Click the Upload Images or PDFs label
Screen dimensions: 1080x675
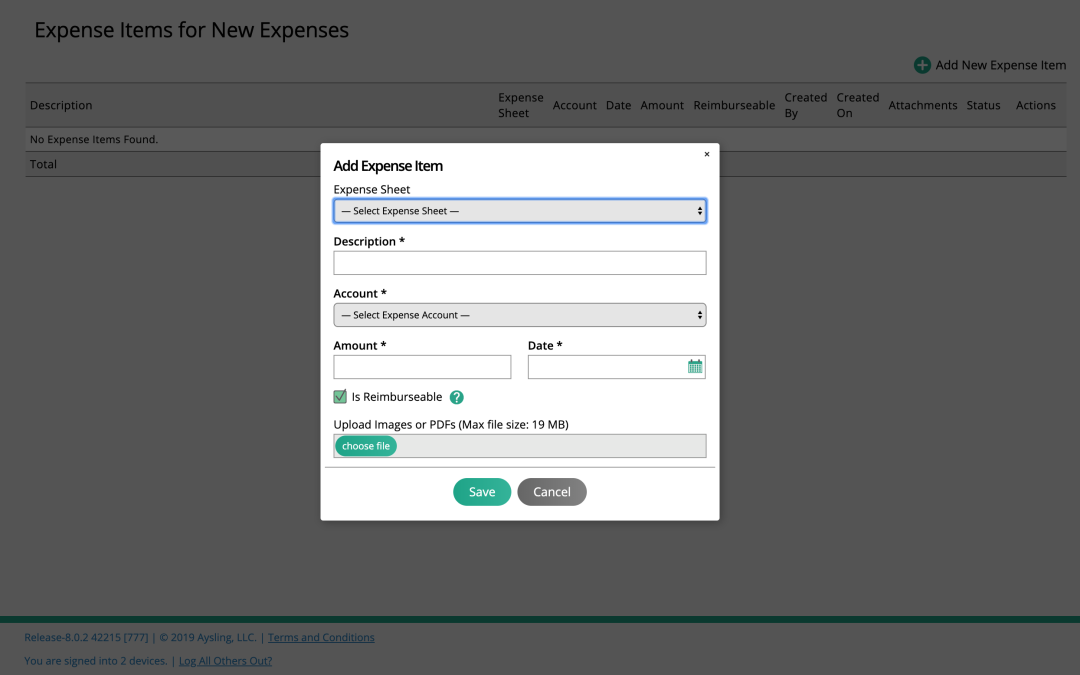click(451, 424)
